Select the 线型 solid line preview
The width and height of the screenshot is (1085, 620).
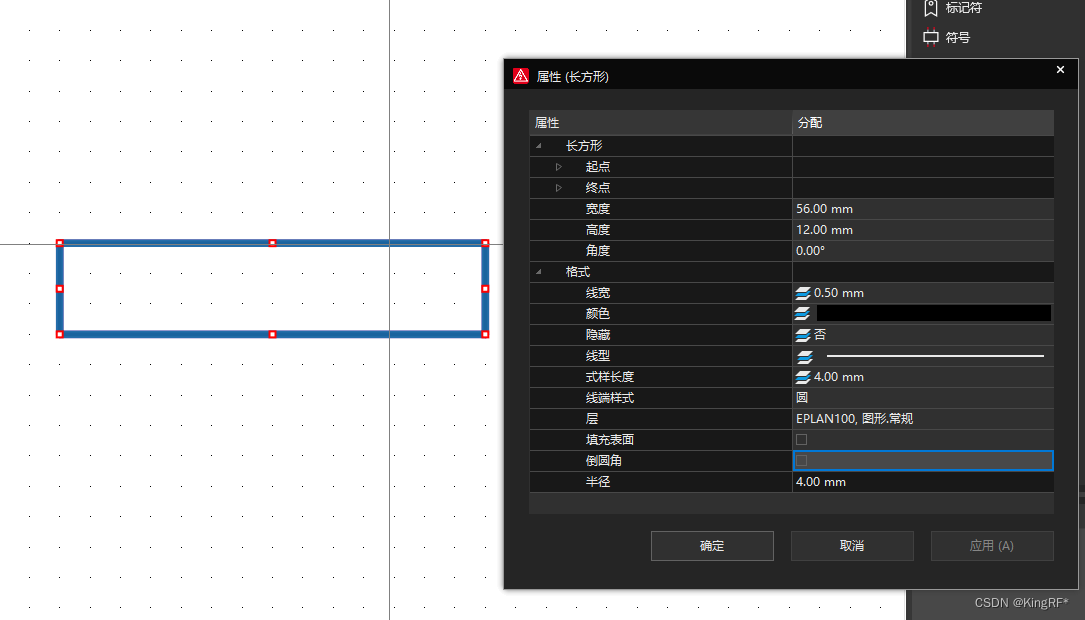coord(935,356)
